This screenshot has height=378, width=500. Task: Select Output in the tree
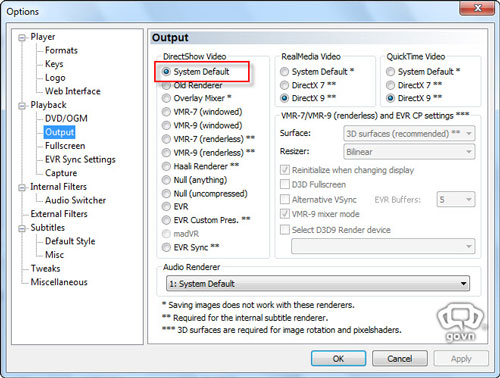point(59,132)
